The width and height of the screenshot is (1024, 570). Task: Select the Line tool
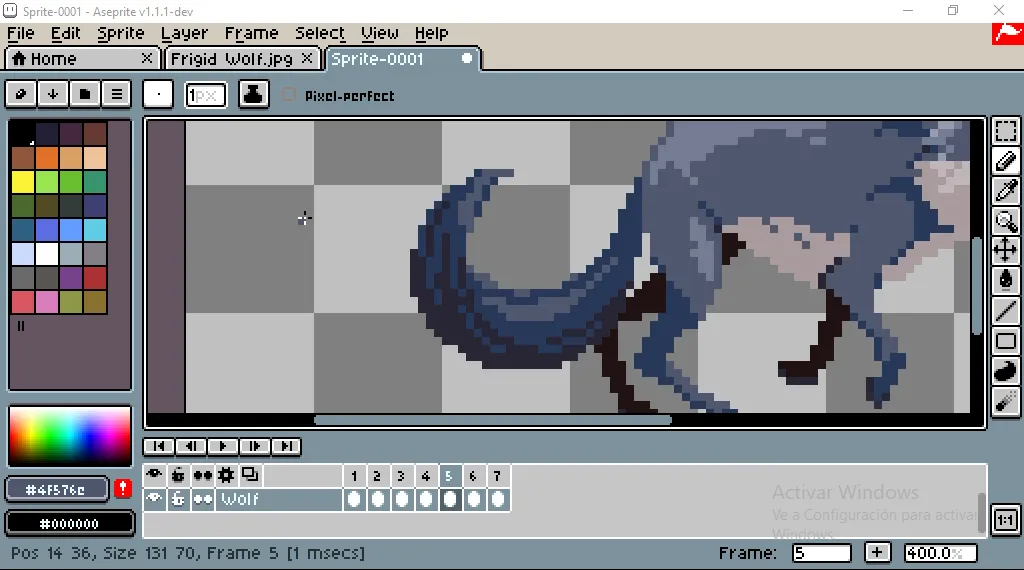click(1006, 311)
